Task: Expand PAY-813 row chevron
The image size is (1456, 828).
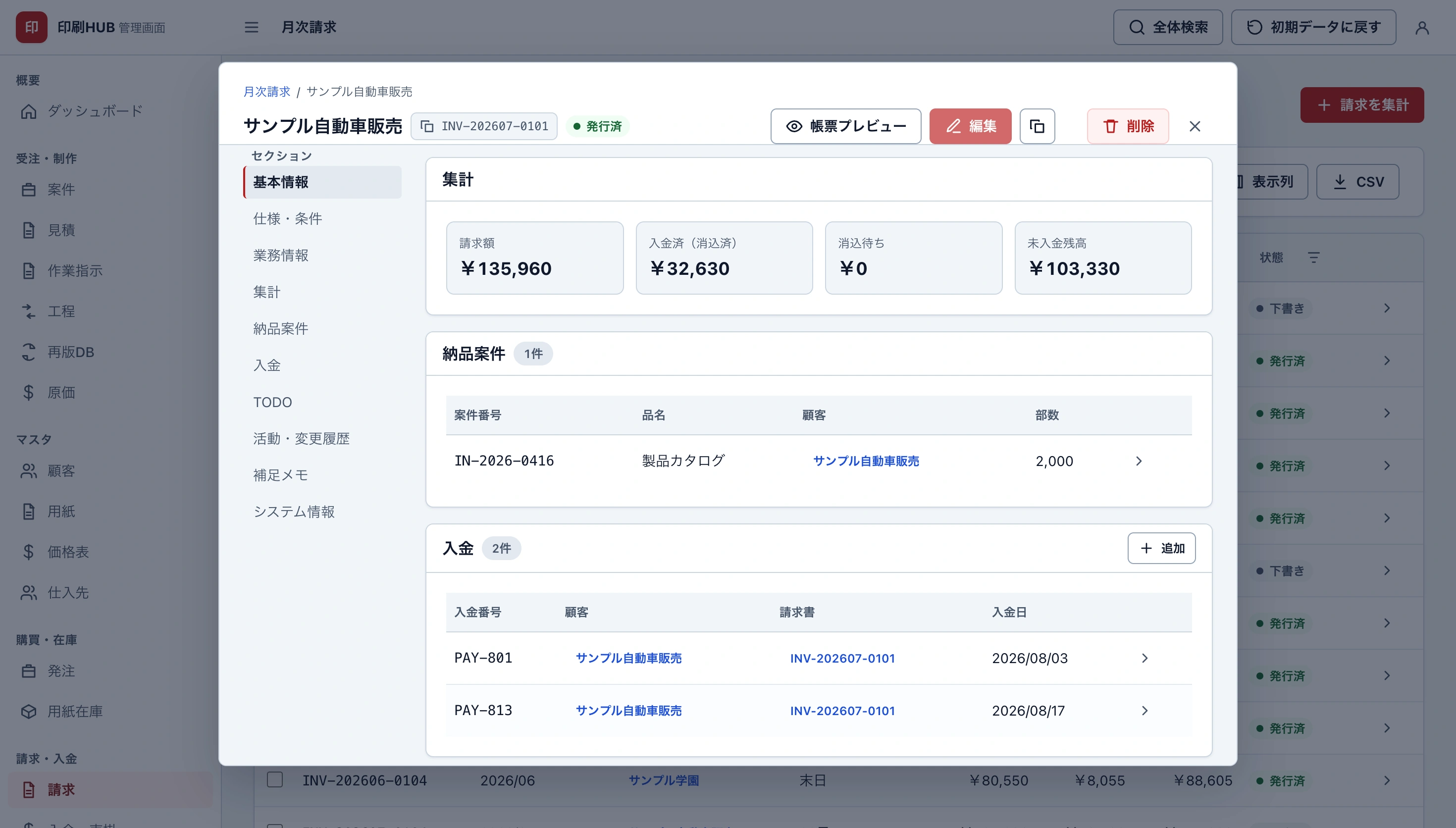Action: click(x=1144, y=711)
